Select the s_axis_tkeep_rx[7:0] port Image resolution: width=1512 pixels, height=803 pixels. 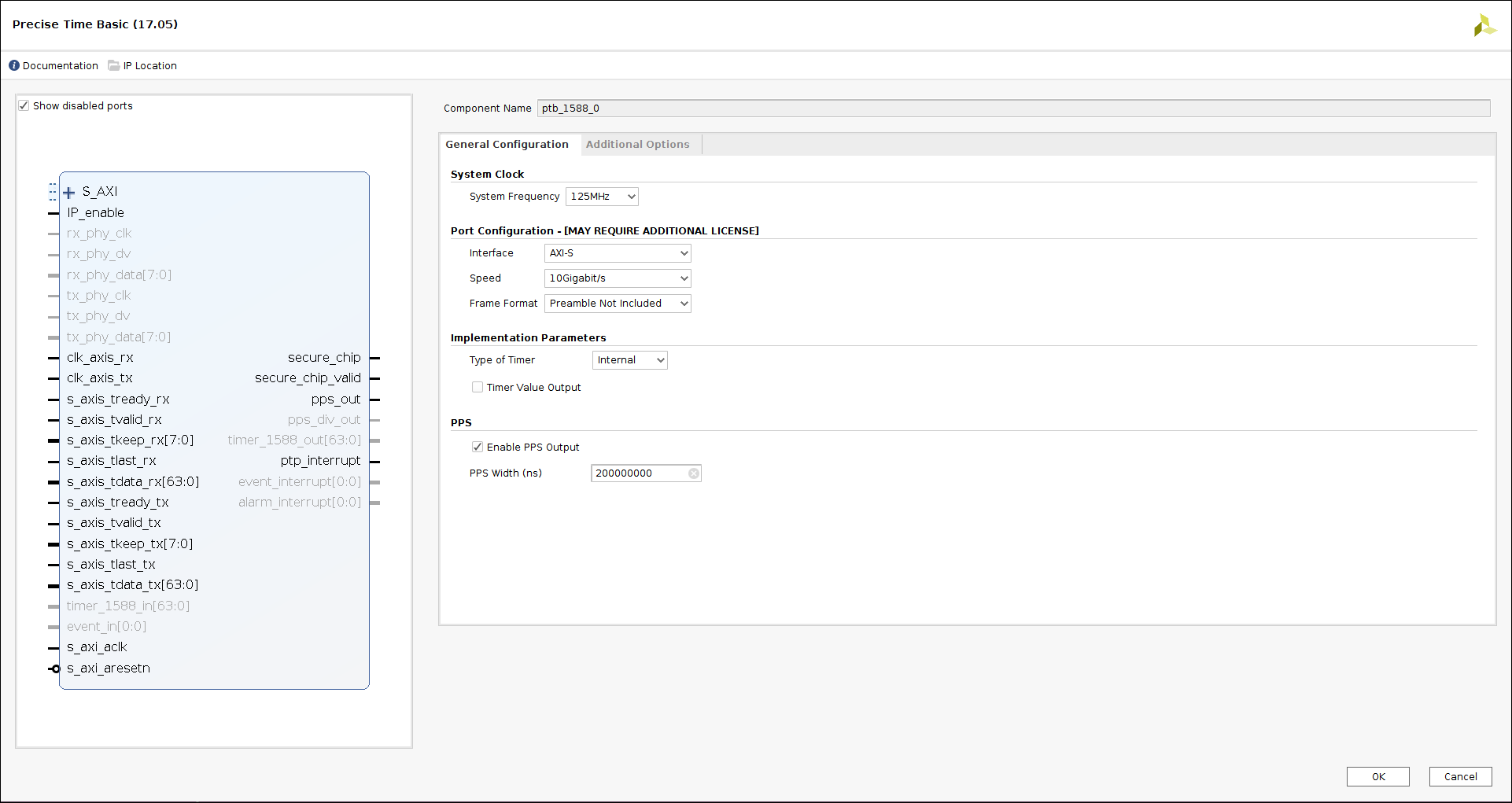(130, 440)
